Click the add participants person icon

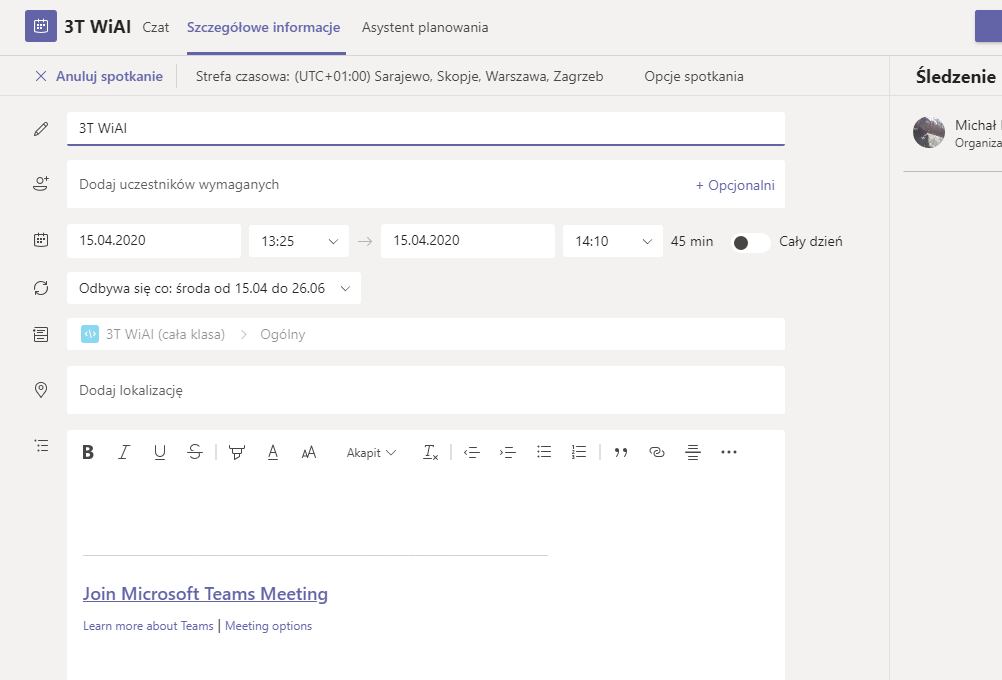click(x=41, y=184)
